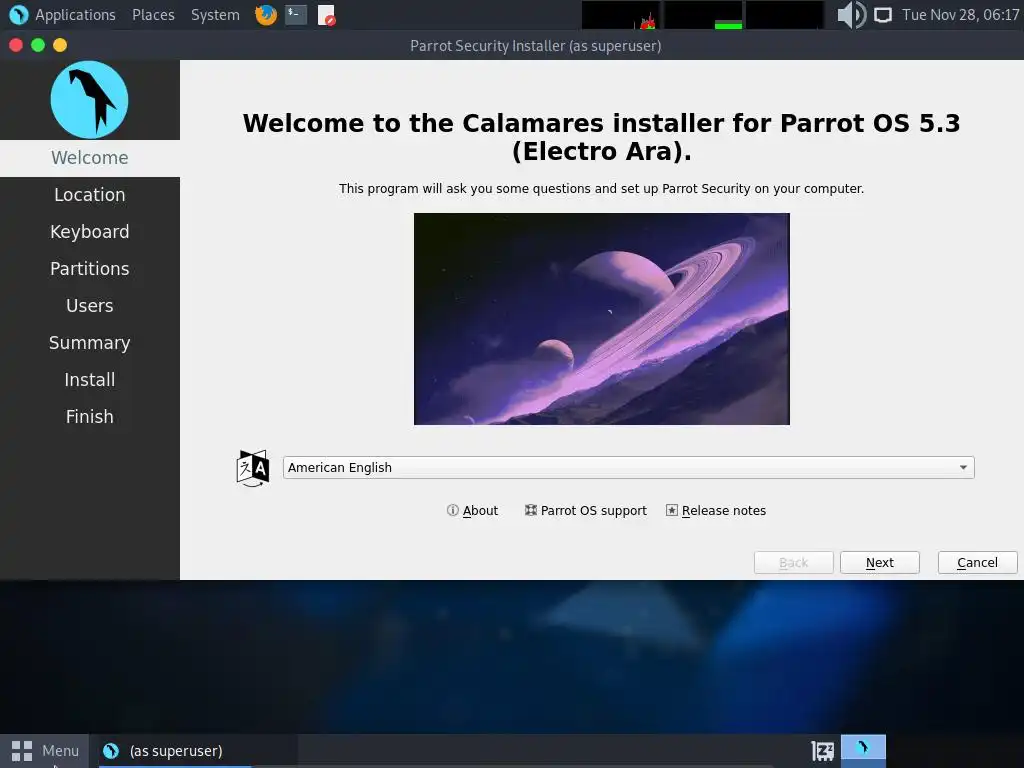Select the Install step in sidebar

(89, 379)
